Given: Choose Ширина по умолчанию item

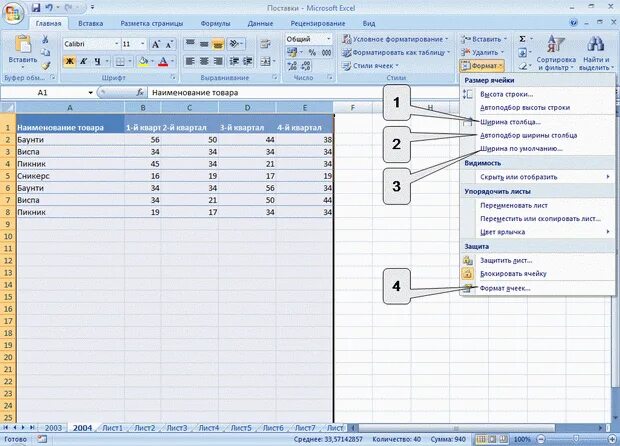Looking at the screenshot, I should 538,149.
